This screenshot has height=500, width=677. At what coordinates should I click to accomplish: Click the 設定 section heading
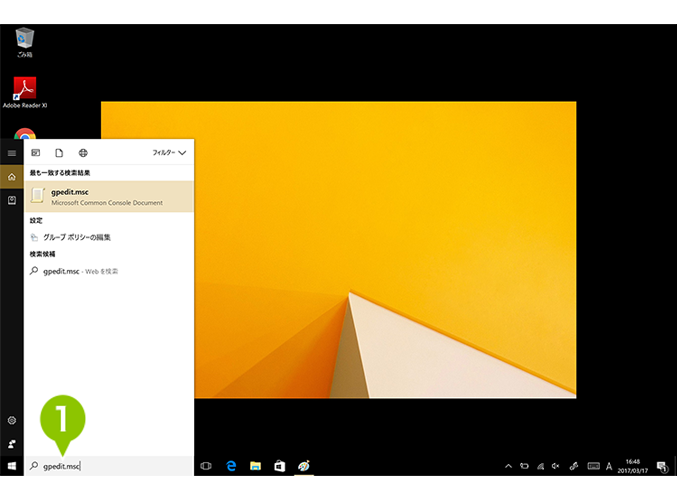click(36, 220)
